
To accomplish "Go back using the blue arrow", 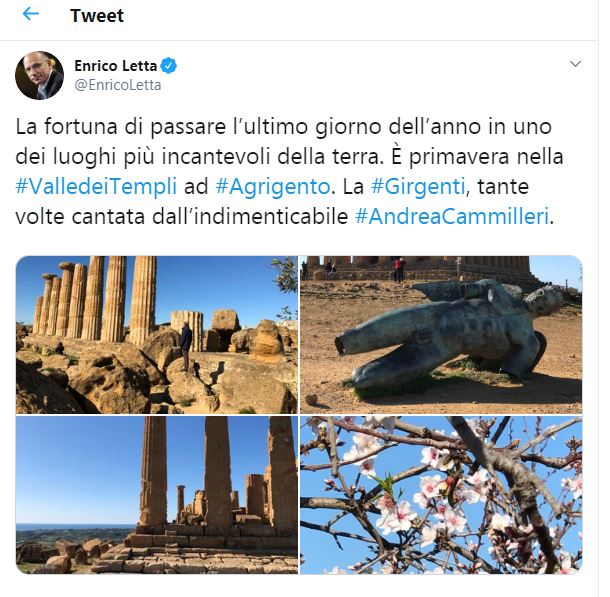I will 31,14.
